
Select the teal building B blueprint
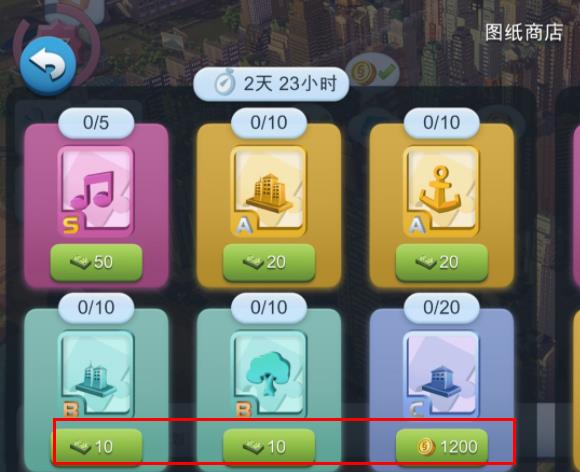[96, 374]
